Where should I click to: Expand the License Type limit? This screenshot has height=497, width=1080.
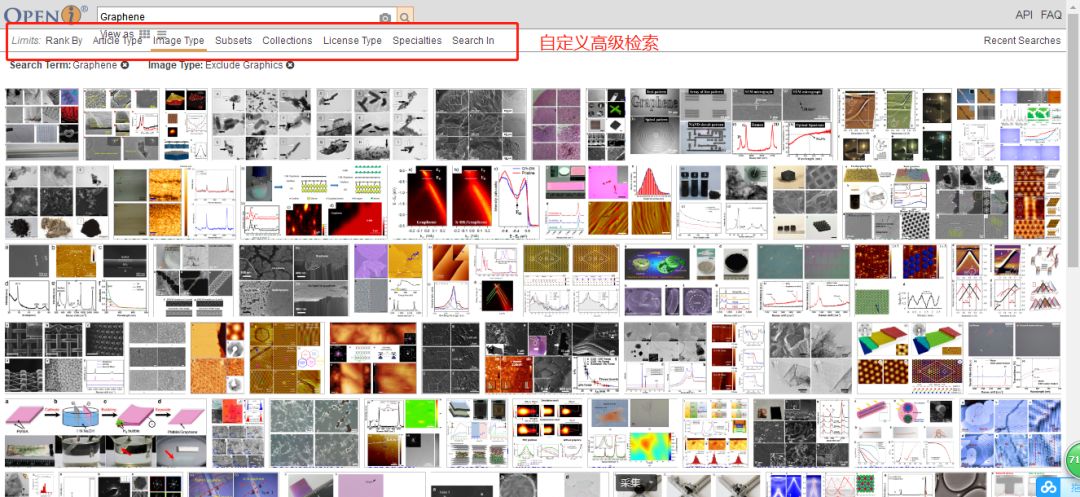[x=353, y=41]
